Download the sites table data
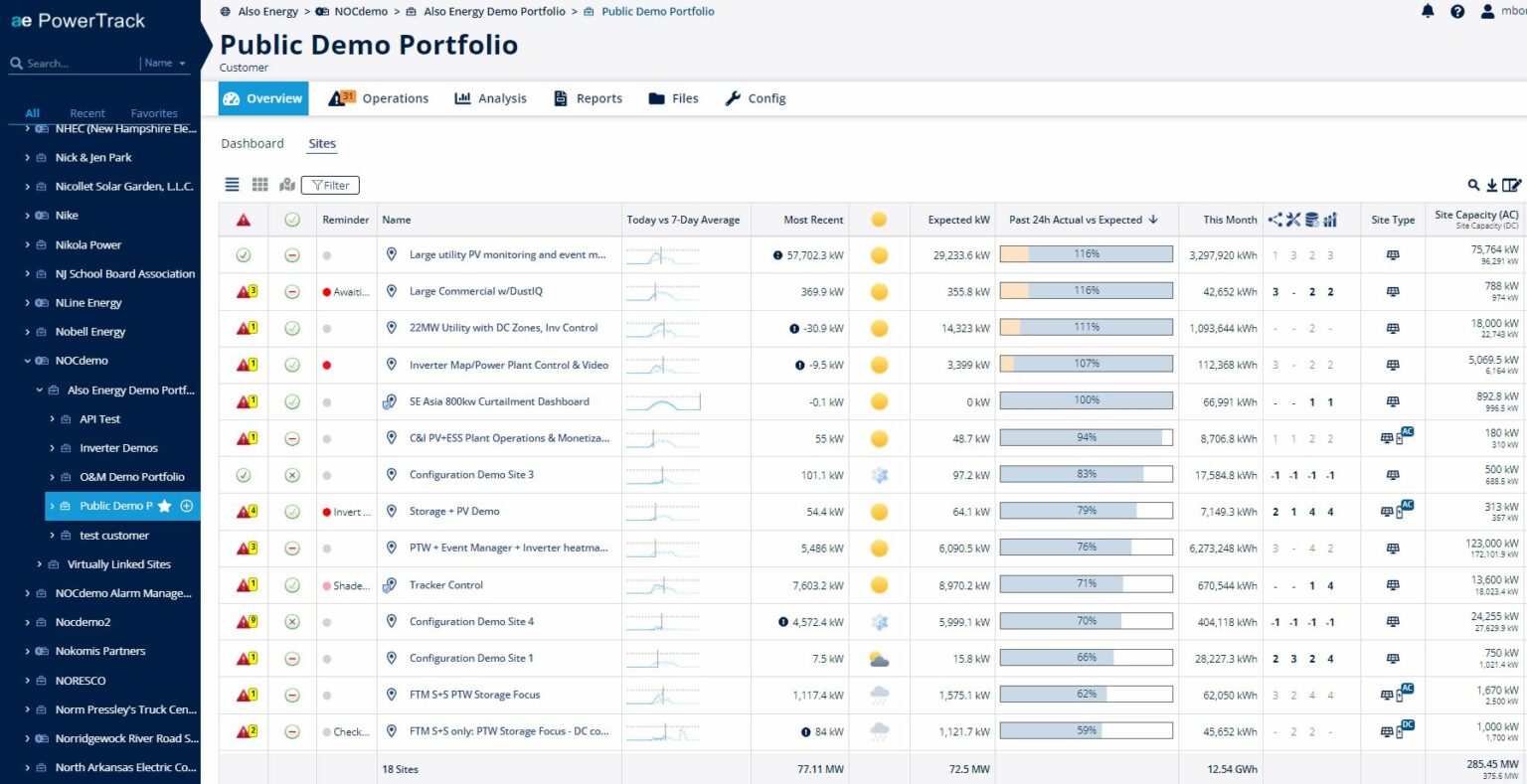 point(1492,185)
